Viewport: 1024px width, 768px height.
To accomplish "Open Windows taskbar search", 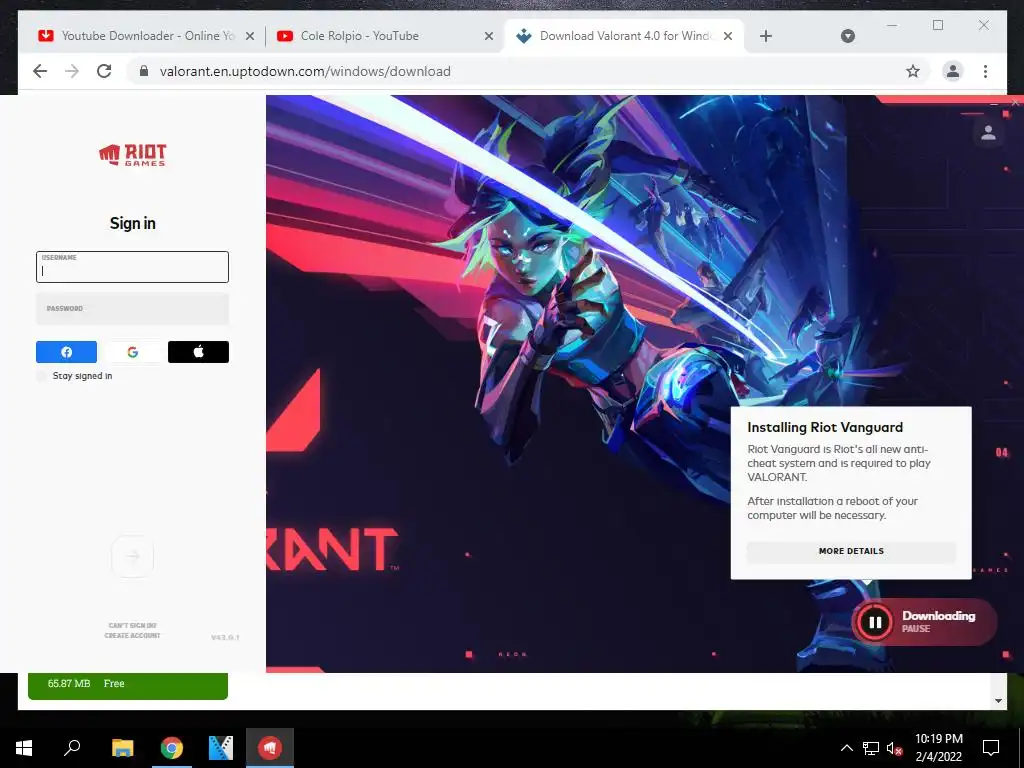I will [x=72, y=748].
